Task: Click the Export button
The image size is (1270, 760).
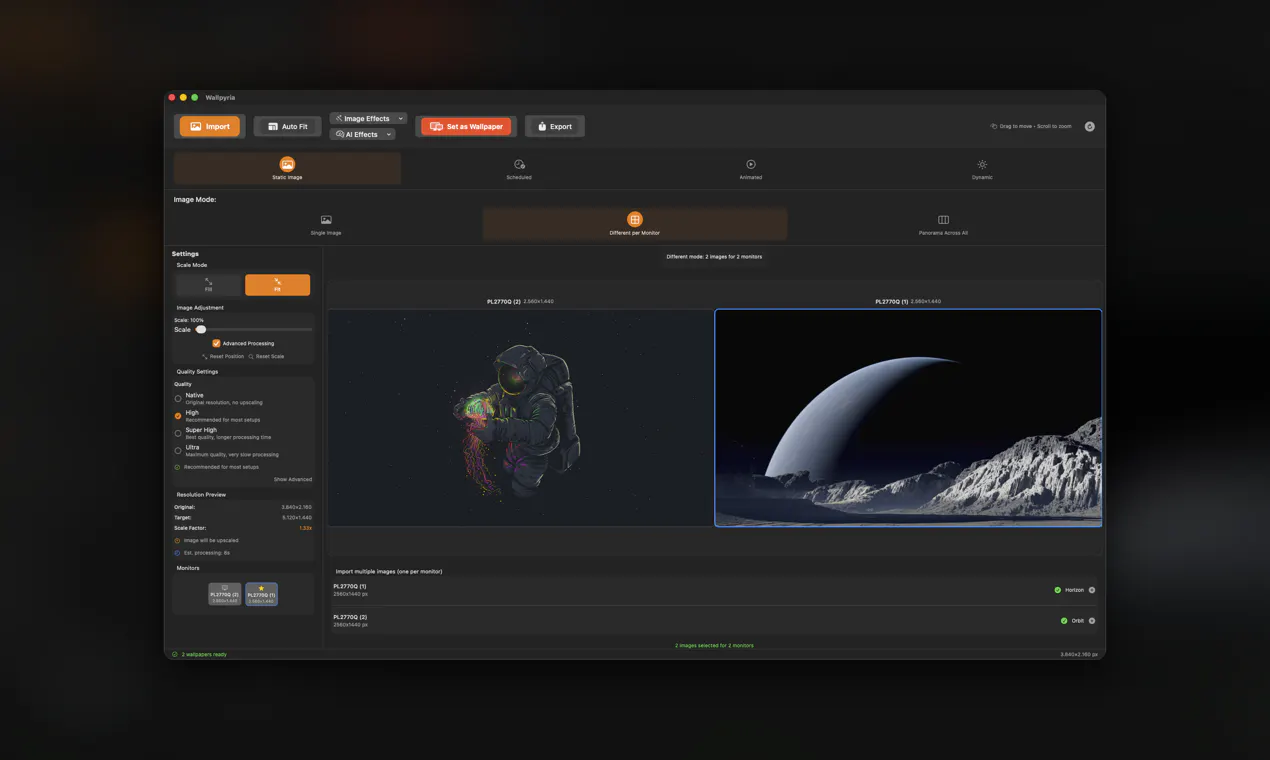Action: point(554,126)
